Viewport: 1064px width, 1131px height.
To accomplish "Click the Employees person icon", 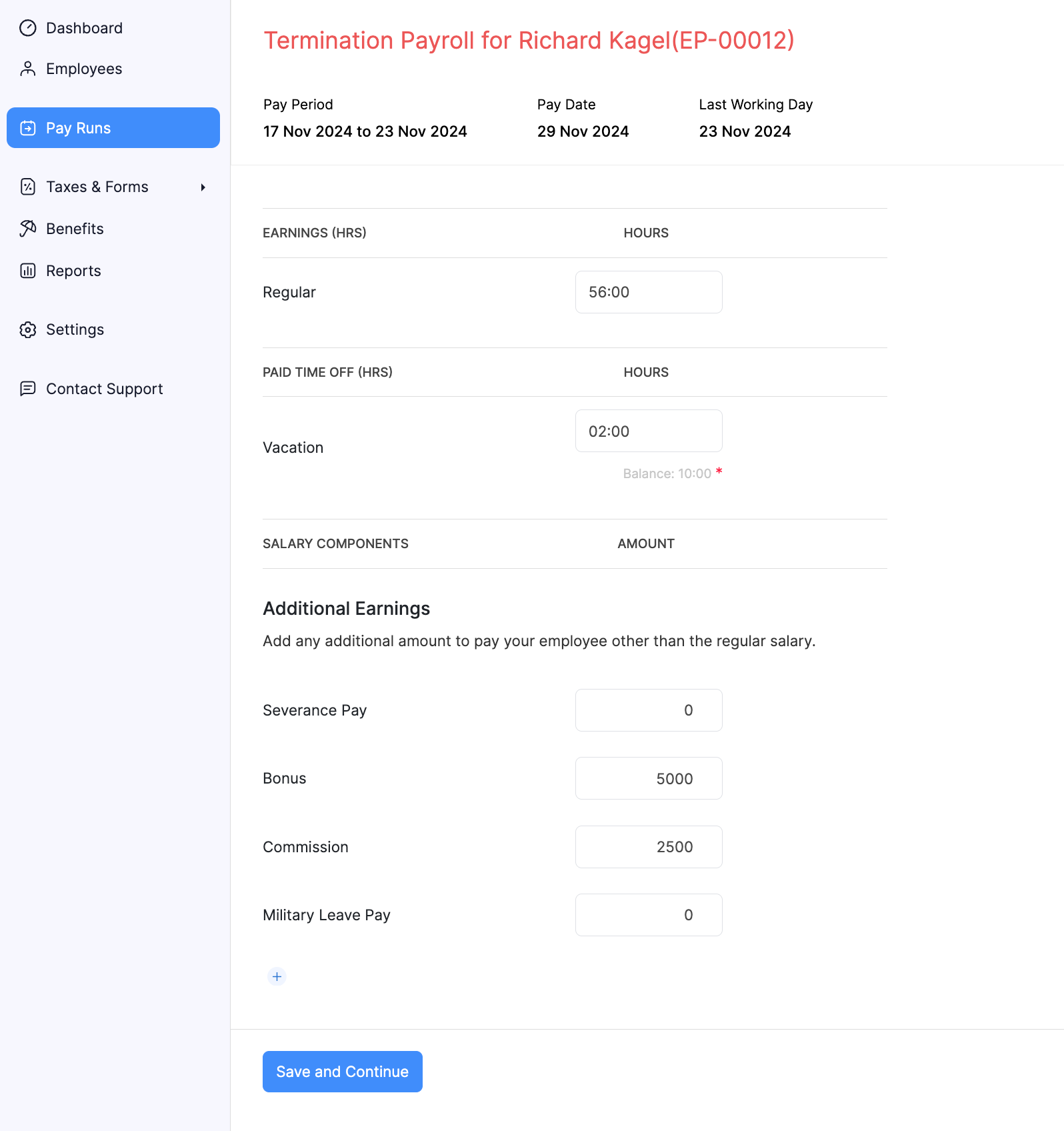I will [x=28, y=68].
